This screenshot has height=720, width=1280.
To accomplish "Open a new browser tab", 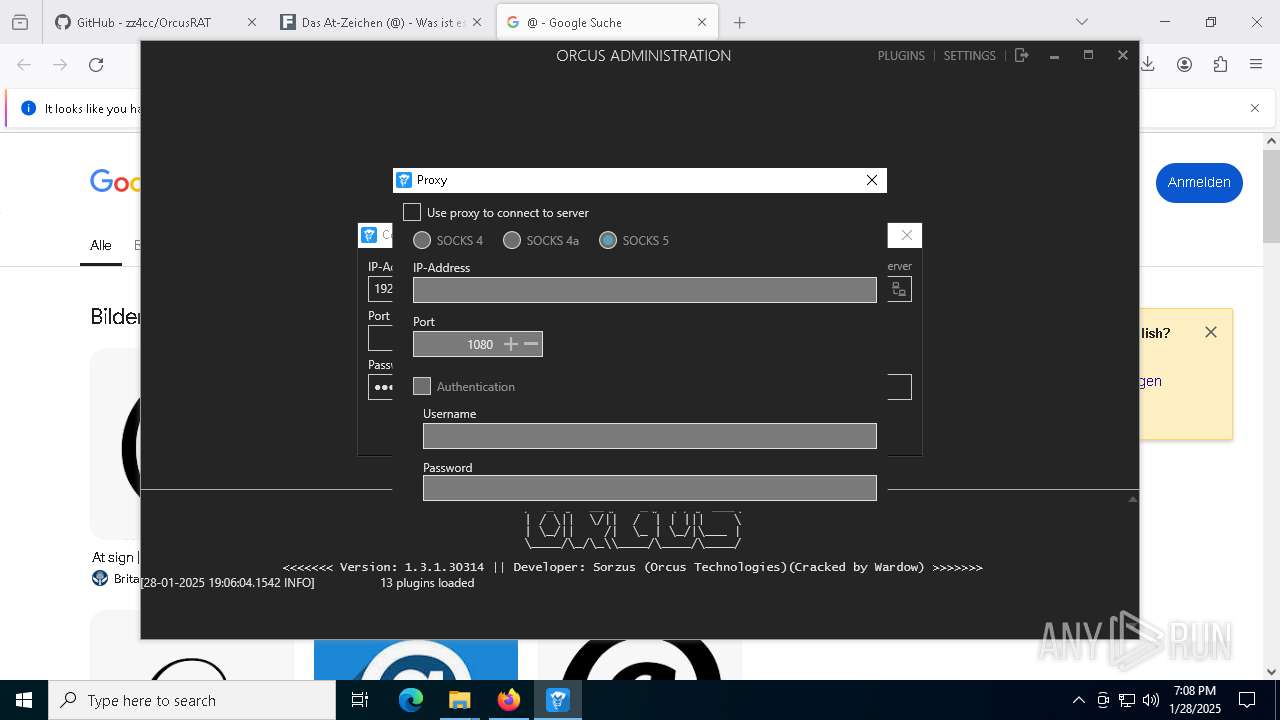I will 740,22.
